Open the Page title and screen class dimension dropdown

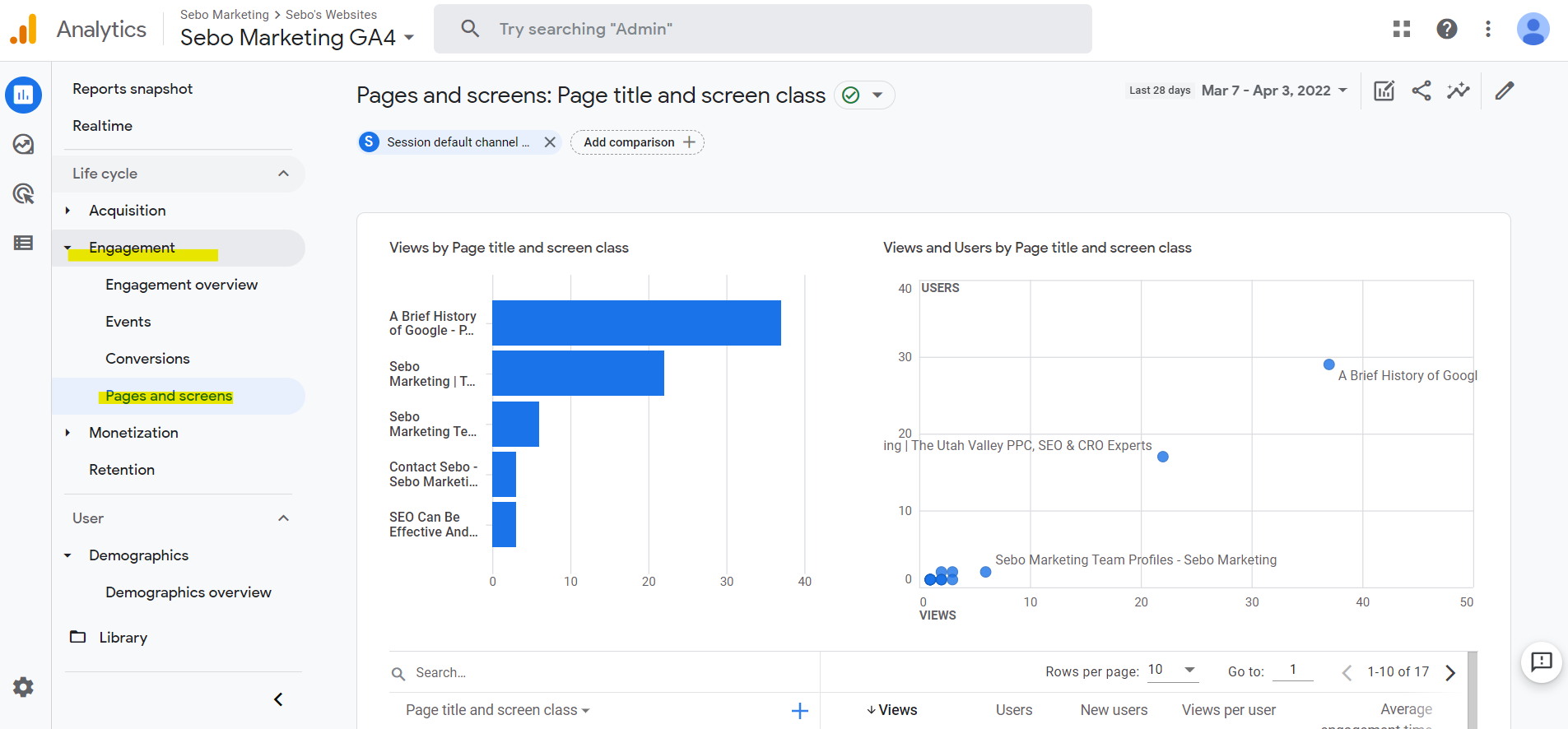click(x=498, y=710)
